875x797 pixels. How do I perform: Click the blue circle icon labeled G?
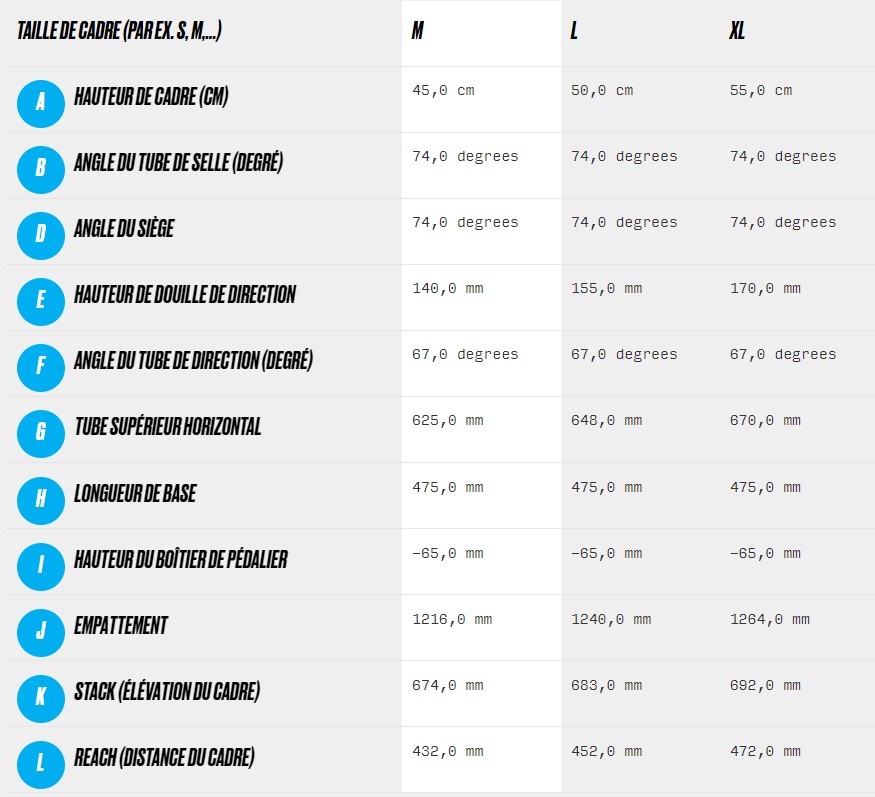(41, 434)
